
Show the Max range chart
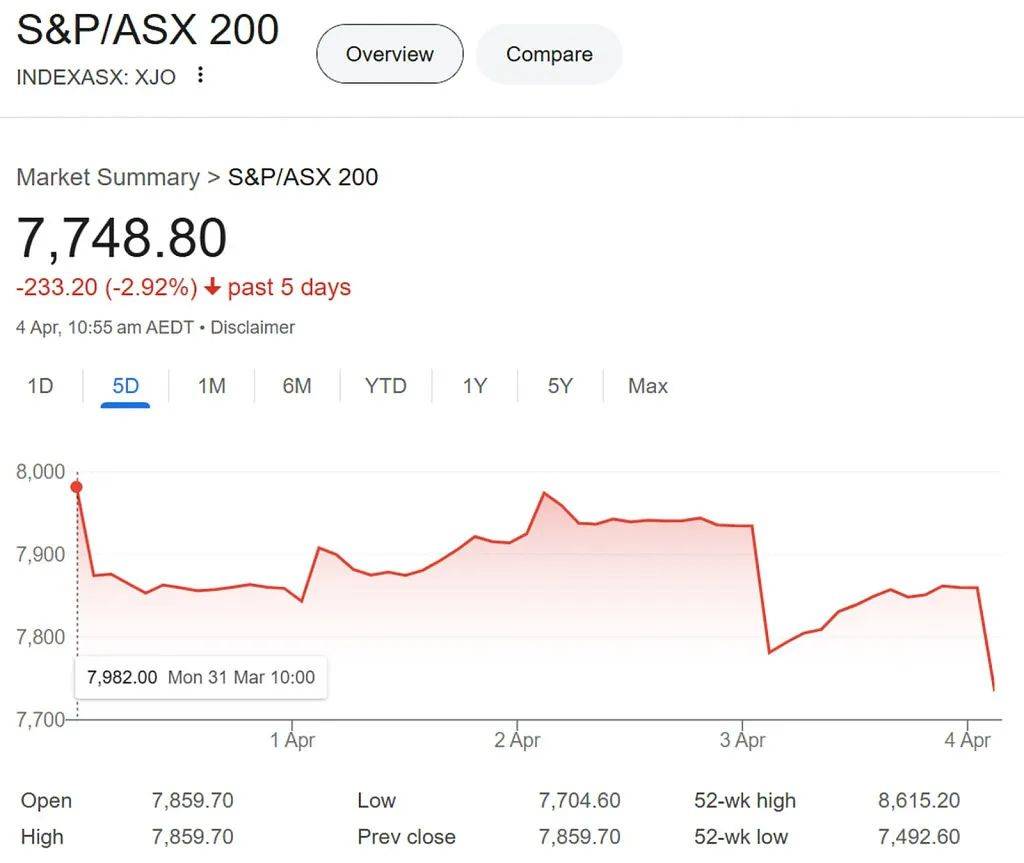(x=647, y=386)
